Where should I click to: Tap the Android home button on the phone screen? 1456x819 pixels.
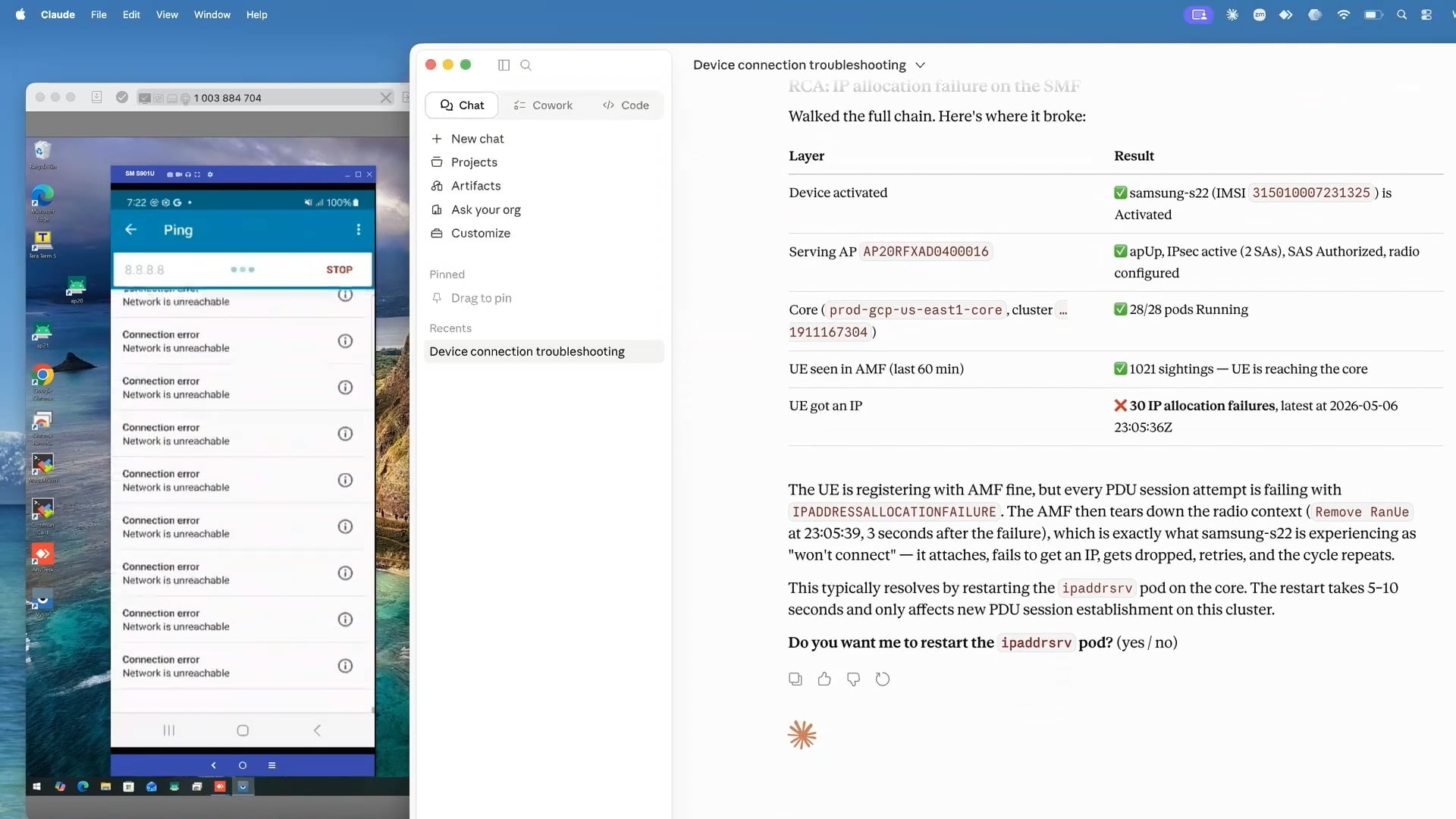pos(243,730)
